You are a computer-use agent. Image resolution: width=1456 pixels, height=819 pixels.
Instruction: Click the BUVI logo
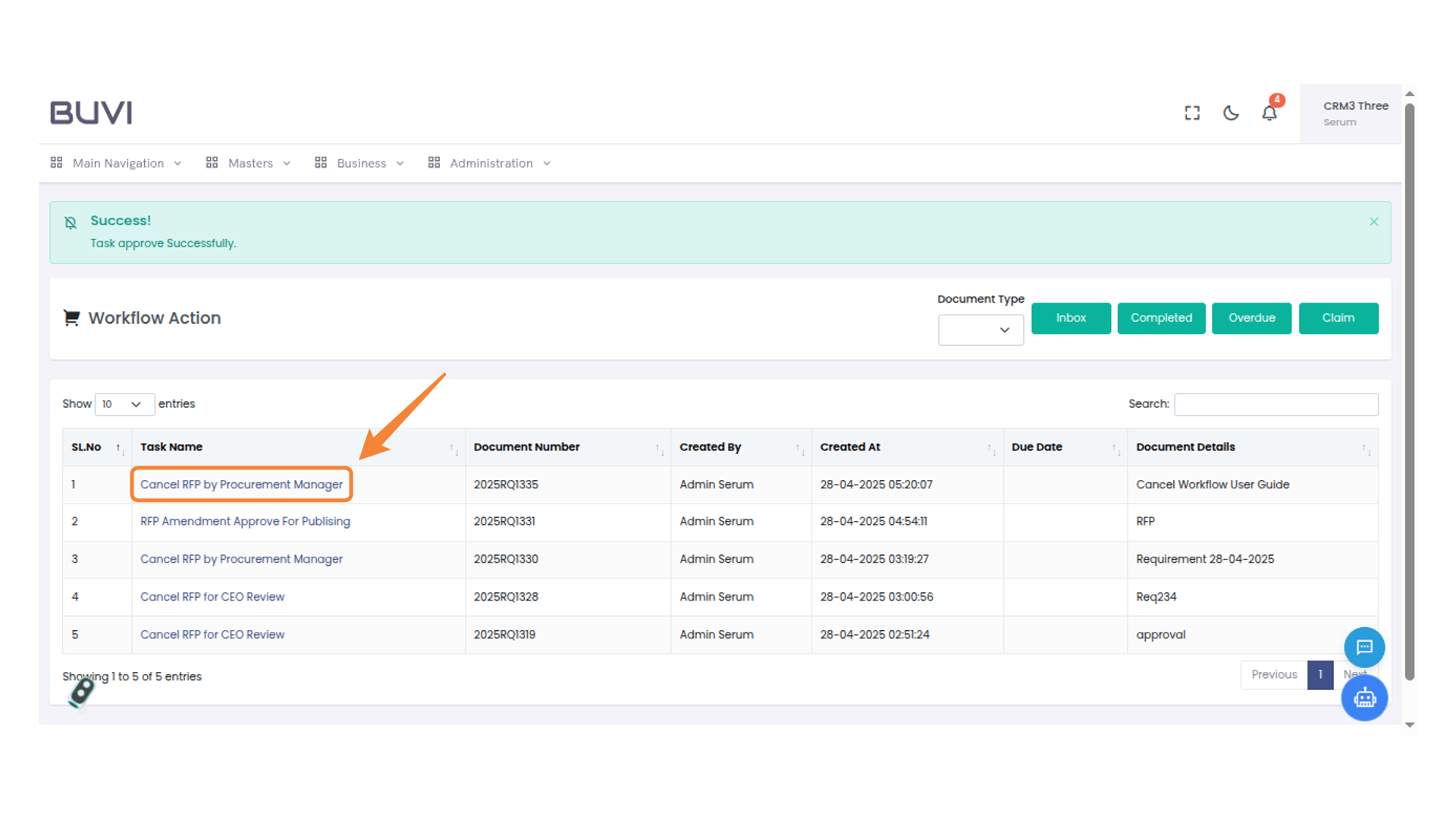(x=91, y=113)
